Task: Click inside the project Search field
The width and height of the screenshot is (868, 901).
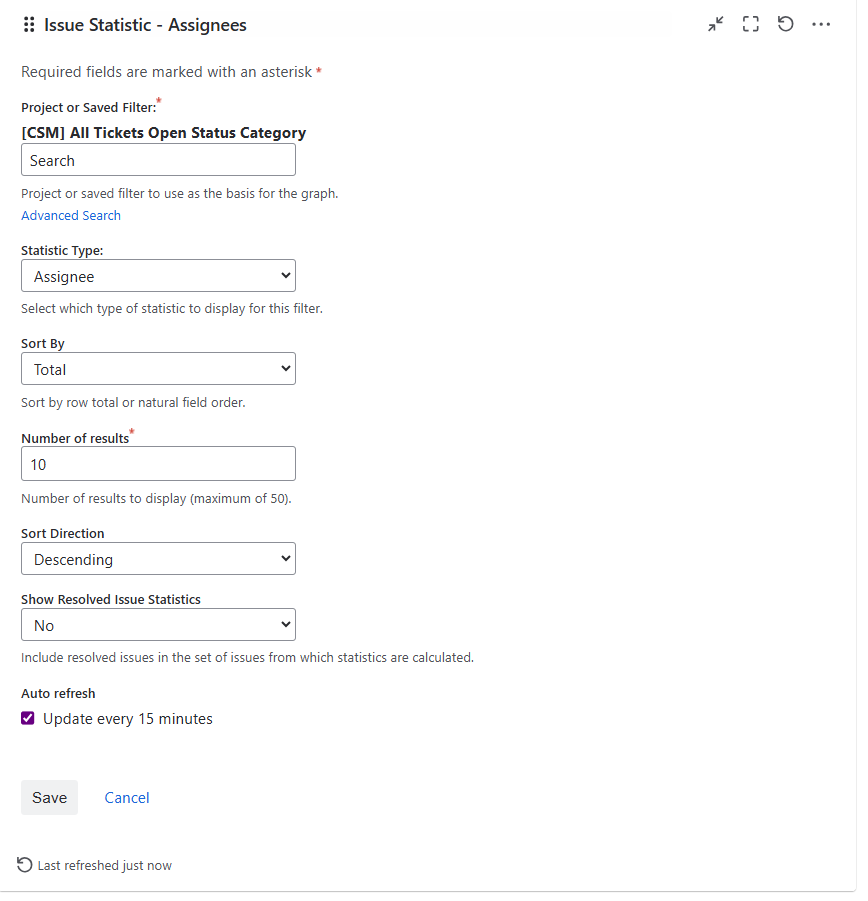Action: pyautogui.click(x=158, y=159)
